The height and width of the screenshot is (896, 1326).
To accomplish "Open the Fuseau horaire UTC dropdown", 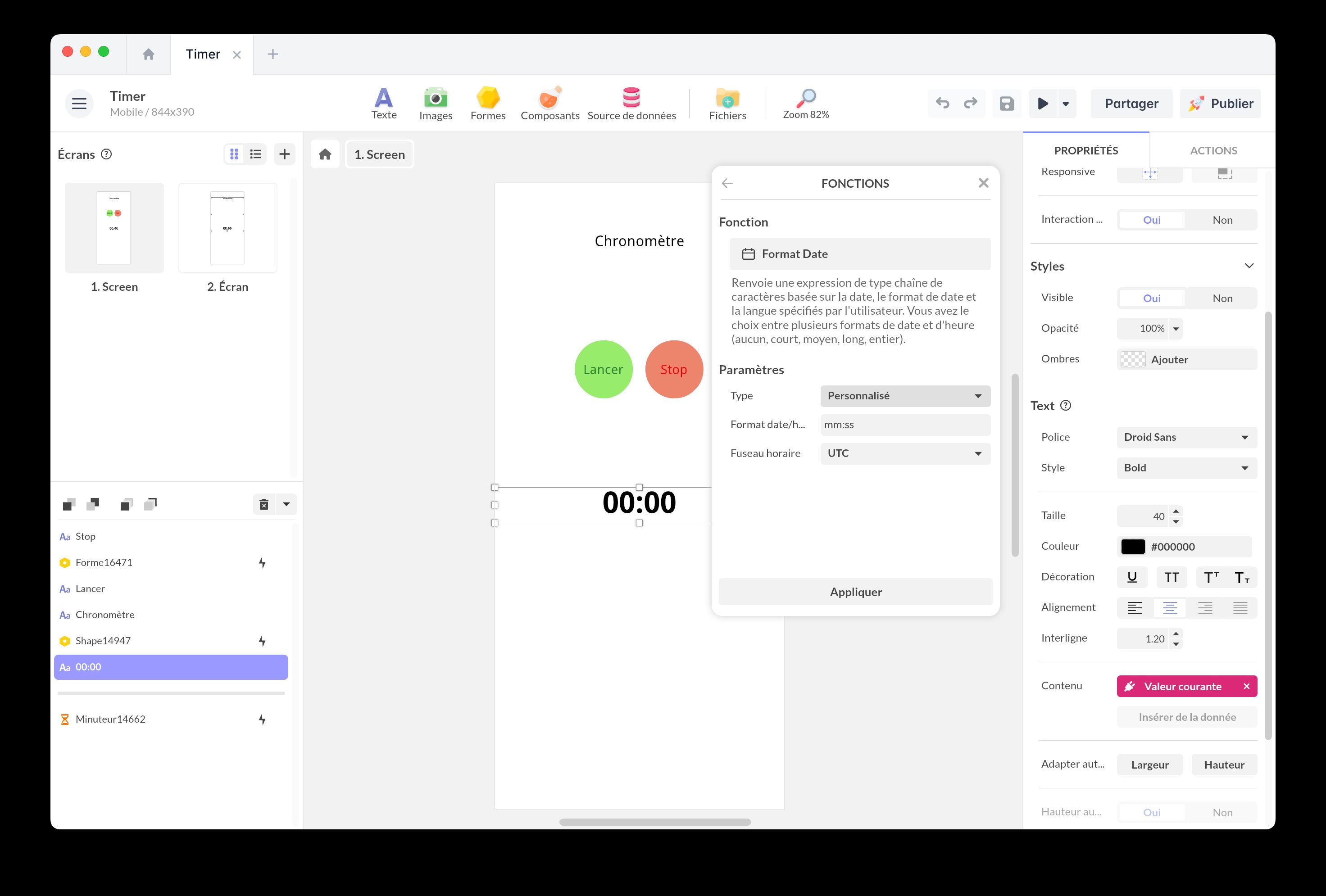I will pyautogui.click(x=905, y=453).
